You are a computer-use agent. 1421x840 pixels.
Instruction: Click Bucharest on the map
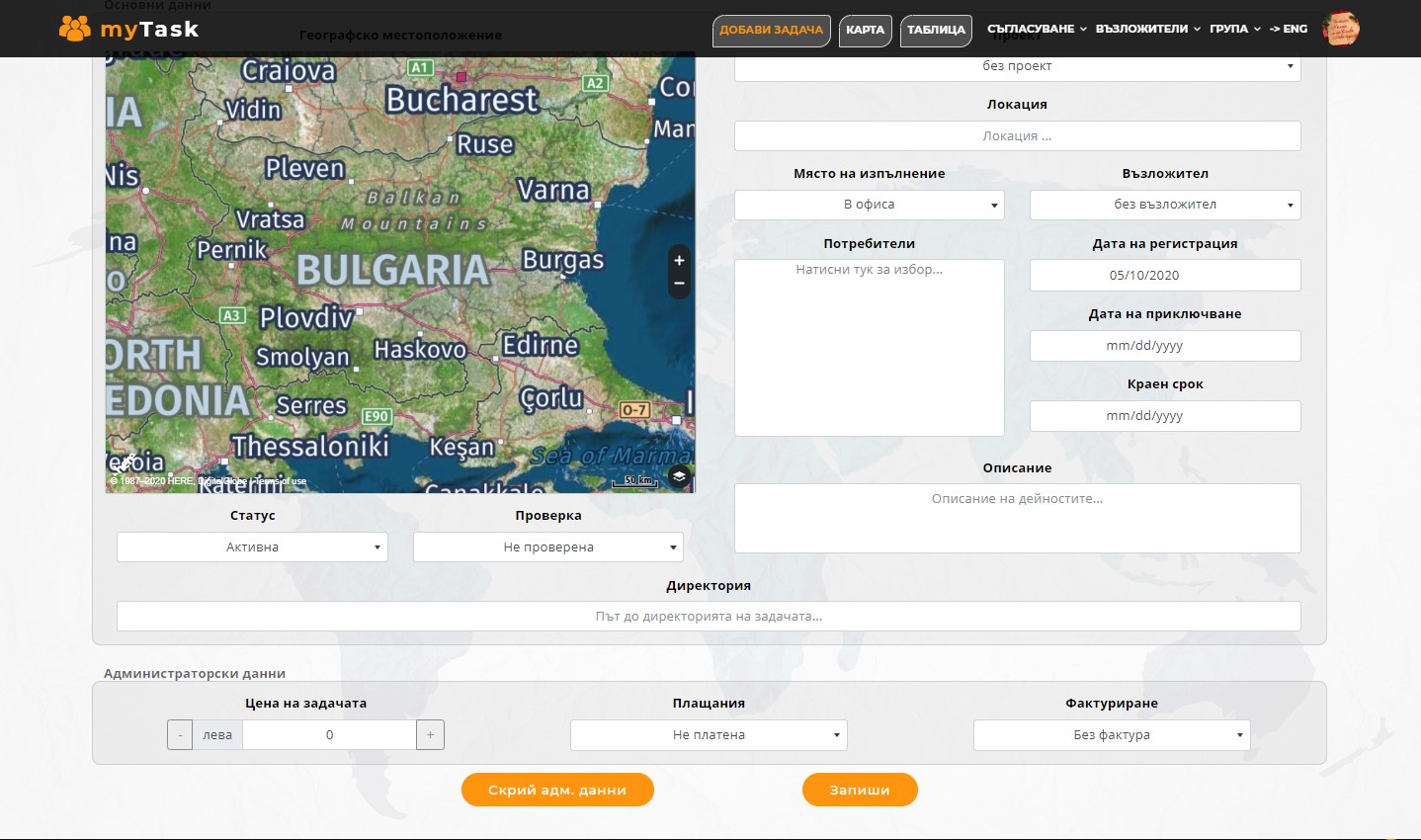461,99
